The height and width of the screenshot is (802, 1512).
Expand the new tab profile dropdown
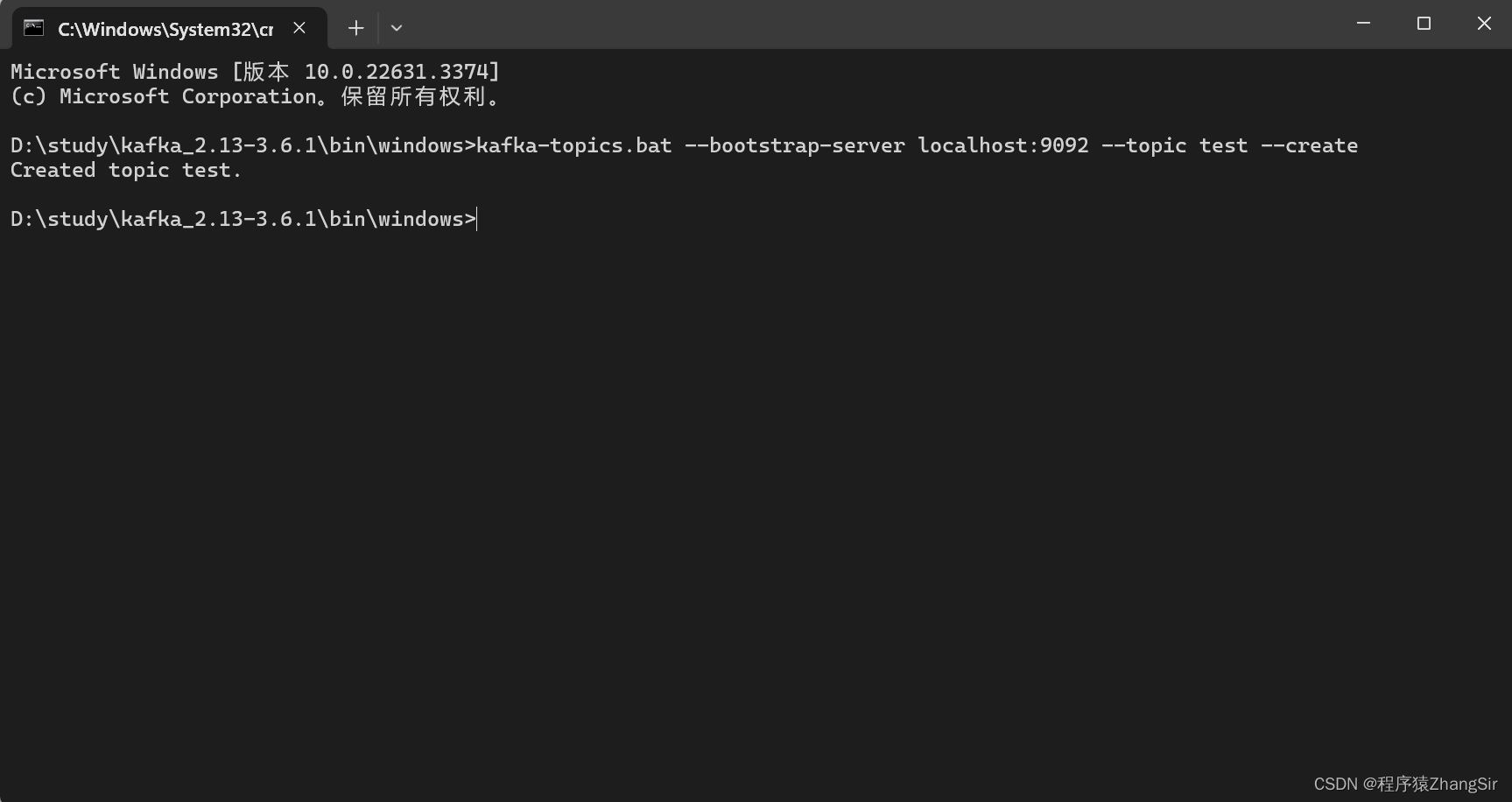[397, 28]
